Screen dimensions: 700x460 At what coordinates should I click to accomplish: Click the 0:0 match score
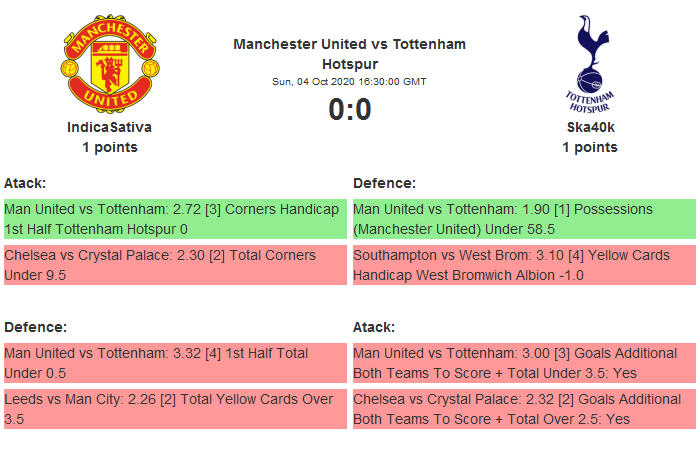click(x=349, y=109)
